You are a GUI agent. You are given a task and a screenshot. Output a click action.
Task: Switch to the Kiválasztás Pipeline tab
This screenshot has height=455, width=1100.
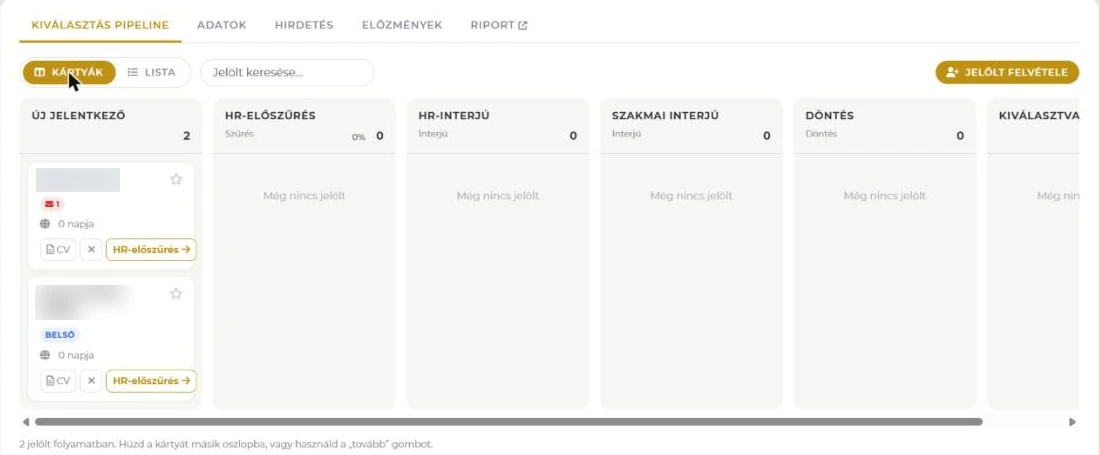click(100, 25)
